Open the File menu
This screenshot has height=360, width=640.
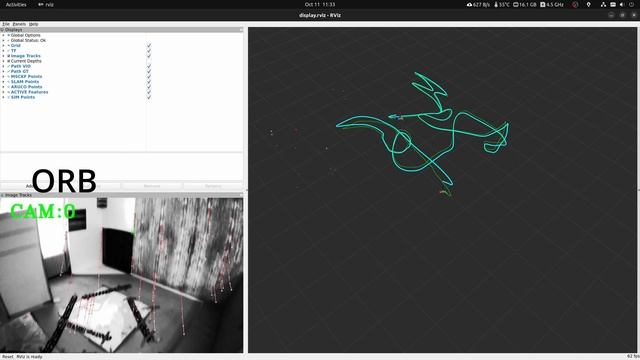6,24
